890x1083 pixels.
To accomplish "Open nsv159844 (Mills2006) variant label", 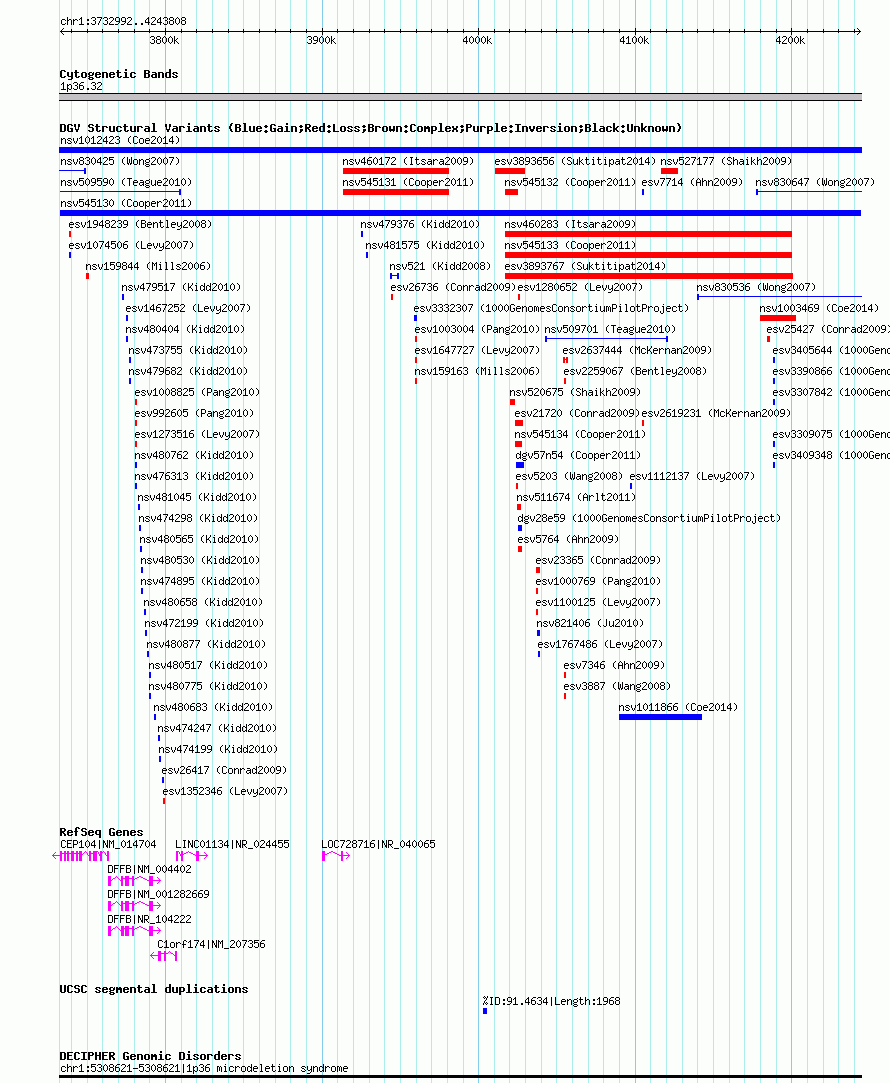I will click(x=148, y=266).
